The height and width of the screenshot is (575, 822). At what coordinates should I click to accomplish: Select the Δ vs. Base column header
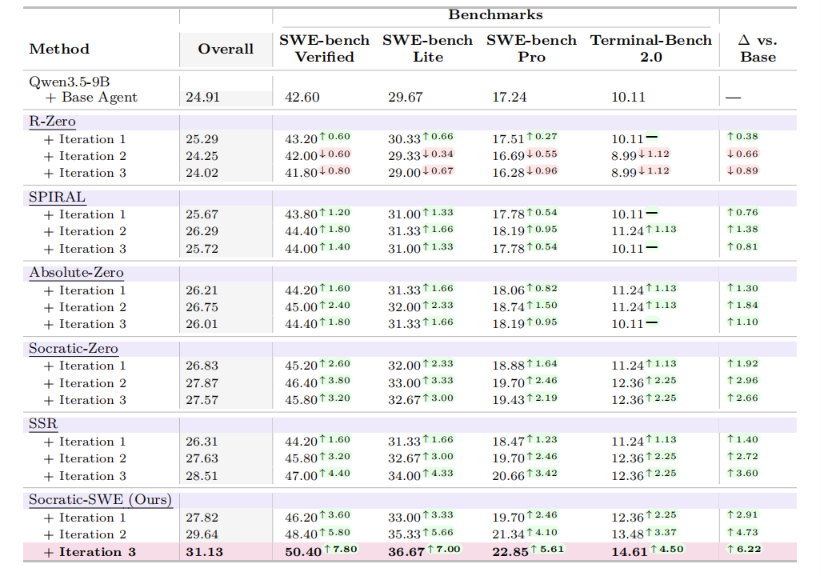(x=758, y=48)
